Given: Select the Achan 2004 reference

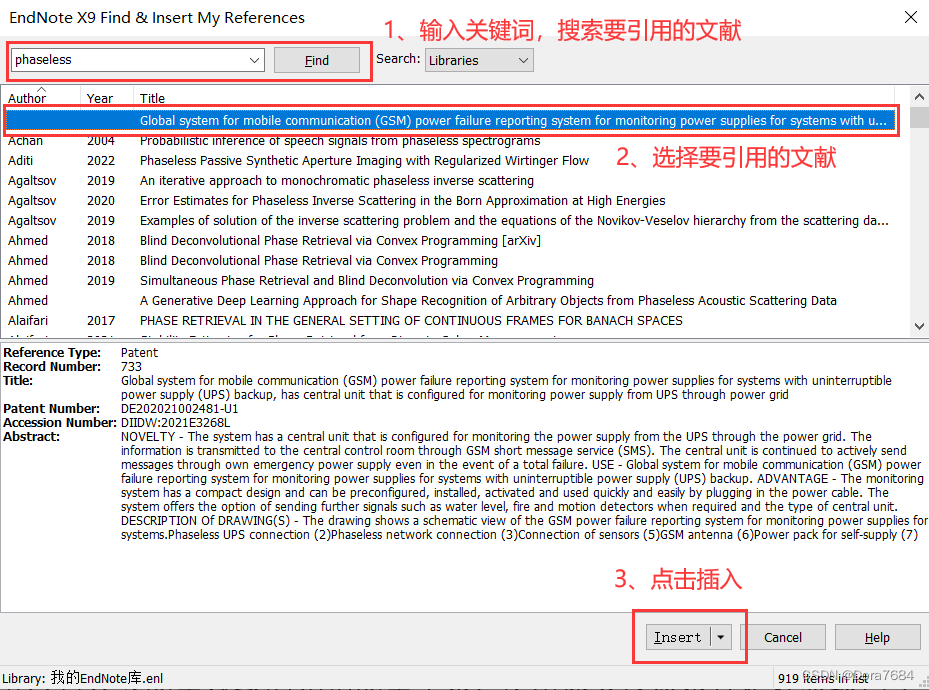Looking at the screenshot, I should (x=300, y=140).
